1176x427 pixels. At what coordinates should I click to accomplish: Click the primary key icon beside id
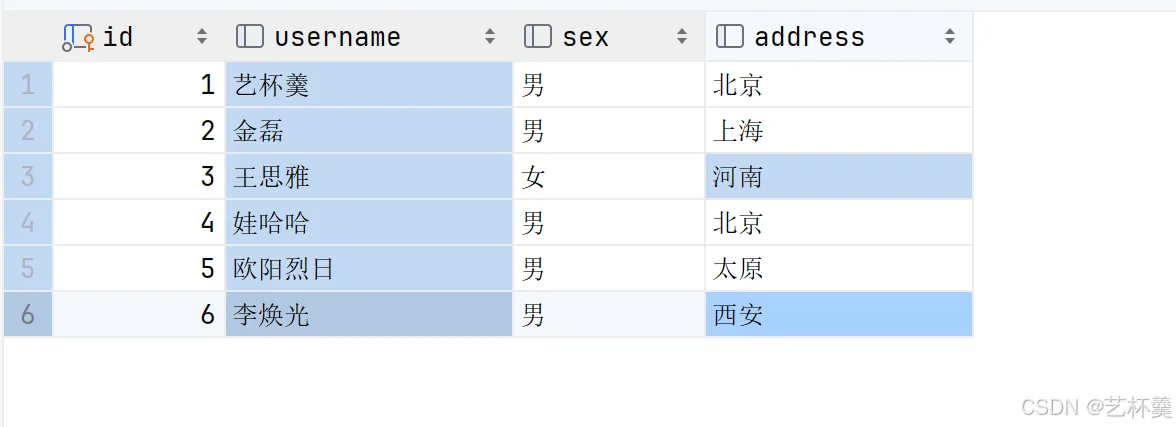tap(78, 37)
